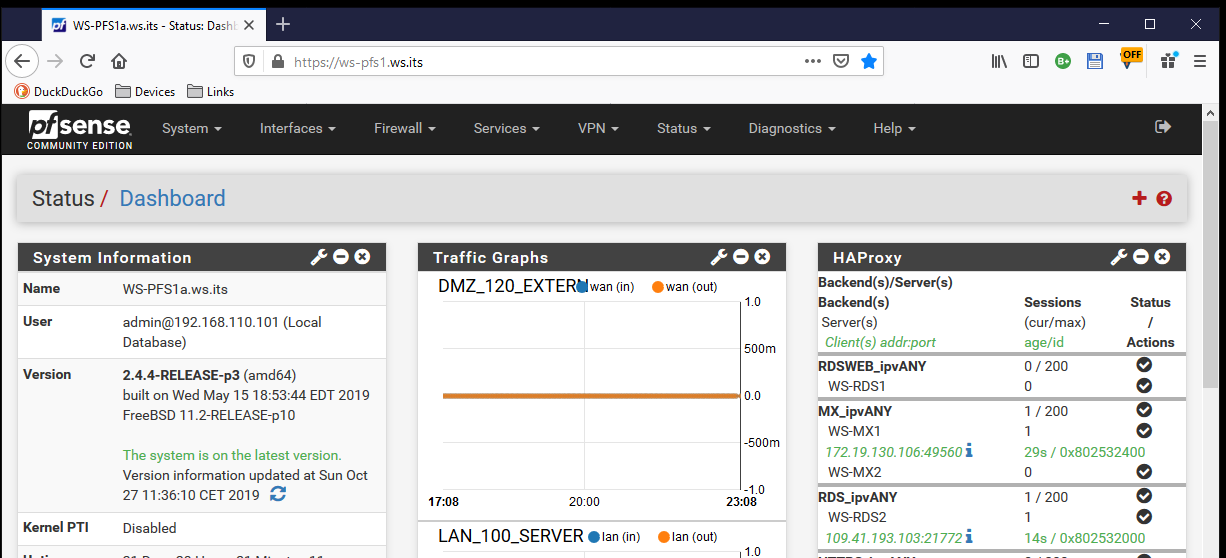Open the Firefox hamburger menu
The height and width of the screenshot is (558, 1226).
pos(1200,61)
